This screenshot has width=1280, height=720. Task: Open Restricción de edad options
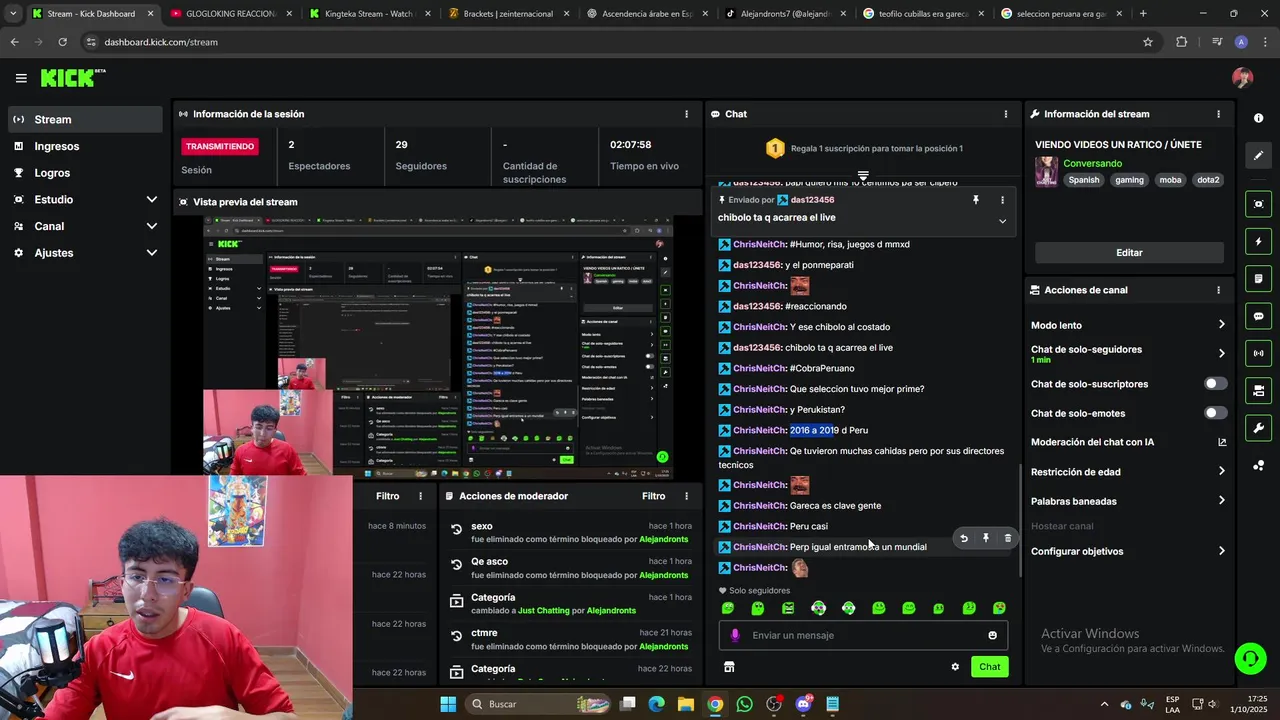pos(1129,472)
